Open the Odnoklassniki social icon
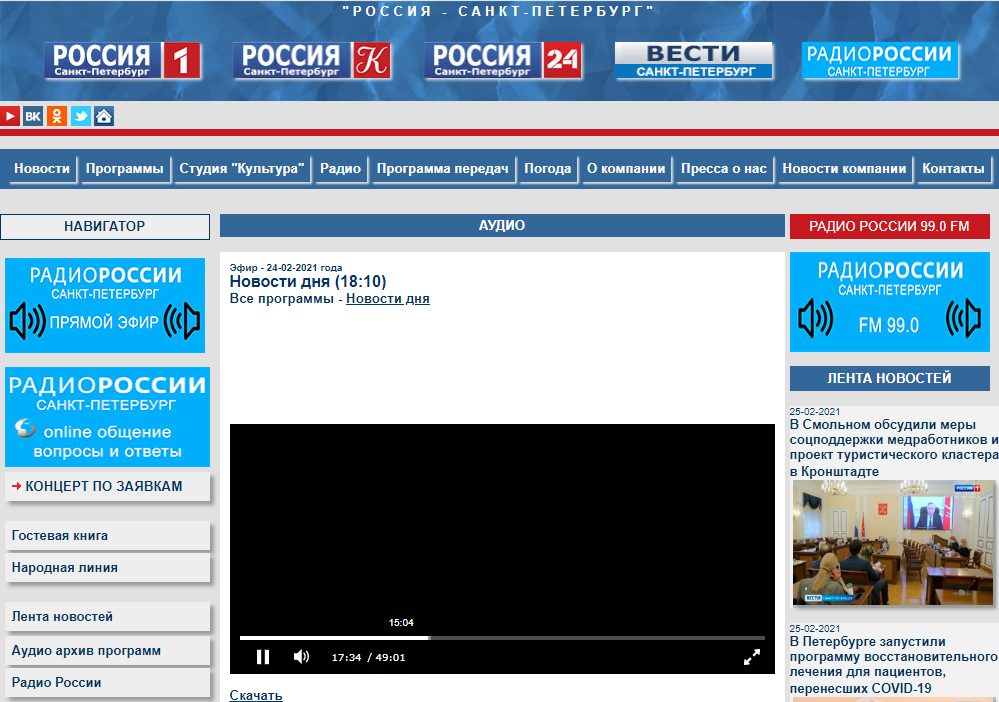Viewport: 999px width, 702px height. [x=57, y=116]
